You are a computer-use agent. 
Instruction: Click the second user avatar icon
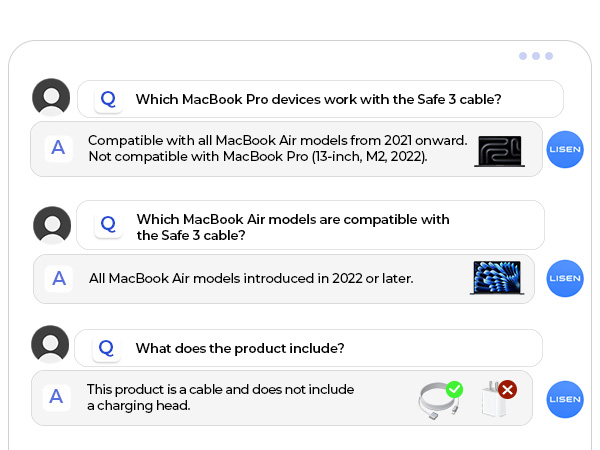coord(52,225)
